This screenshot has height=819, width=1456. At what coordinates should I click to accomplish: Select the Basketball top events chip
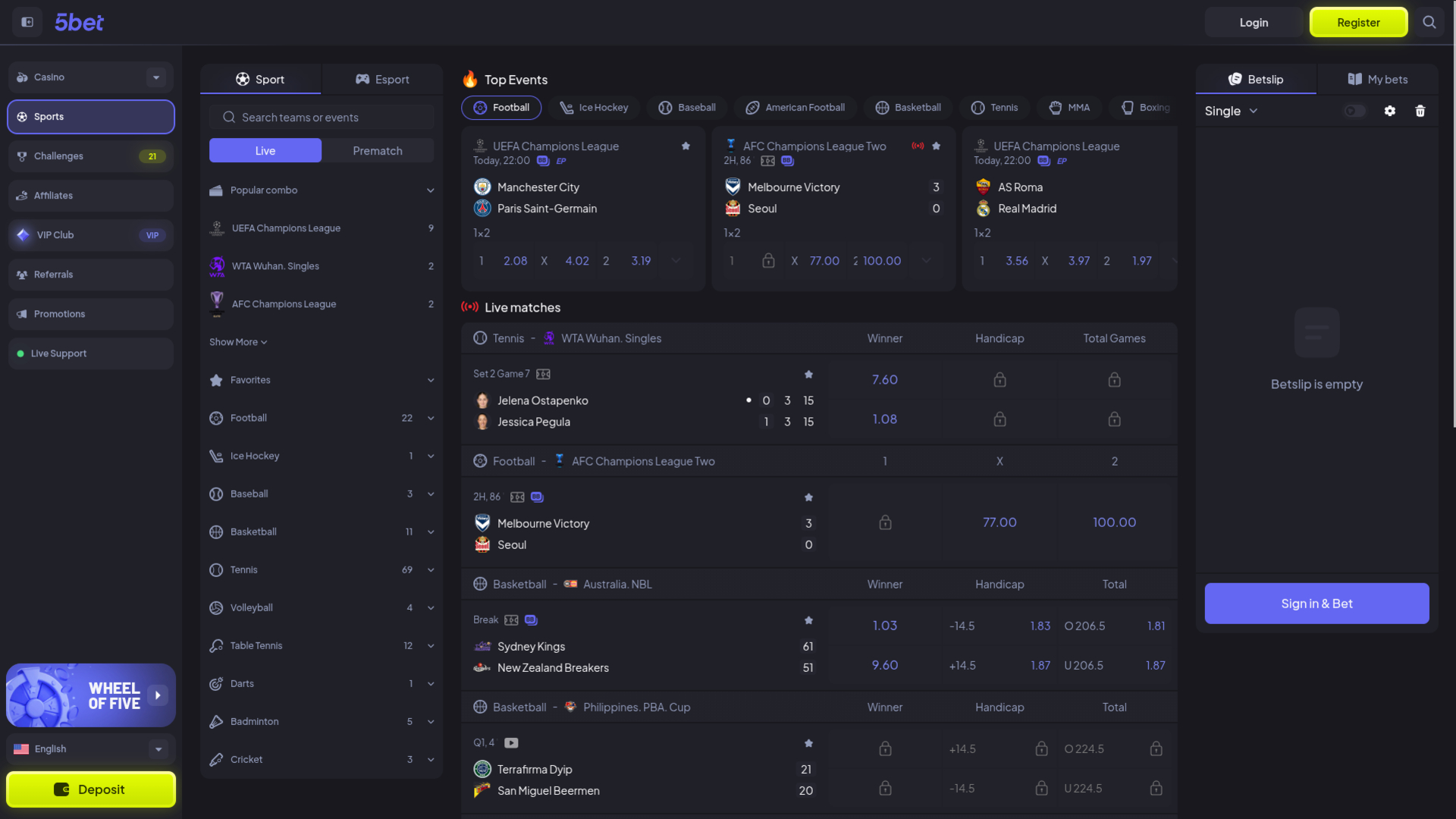coord(908,108)
